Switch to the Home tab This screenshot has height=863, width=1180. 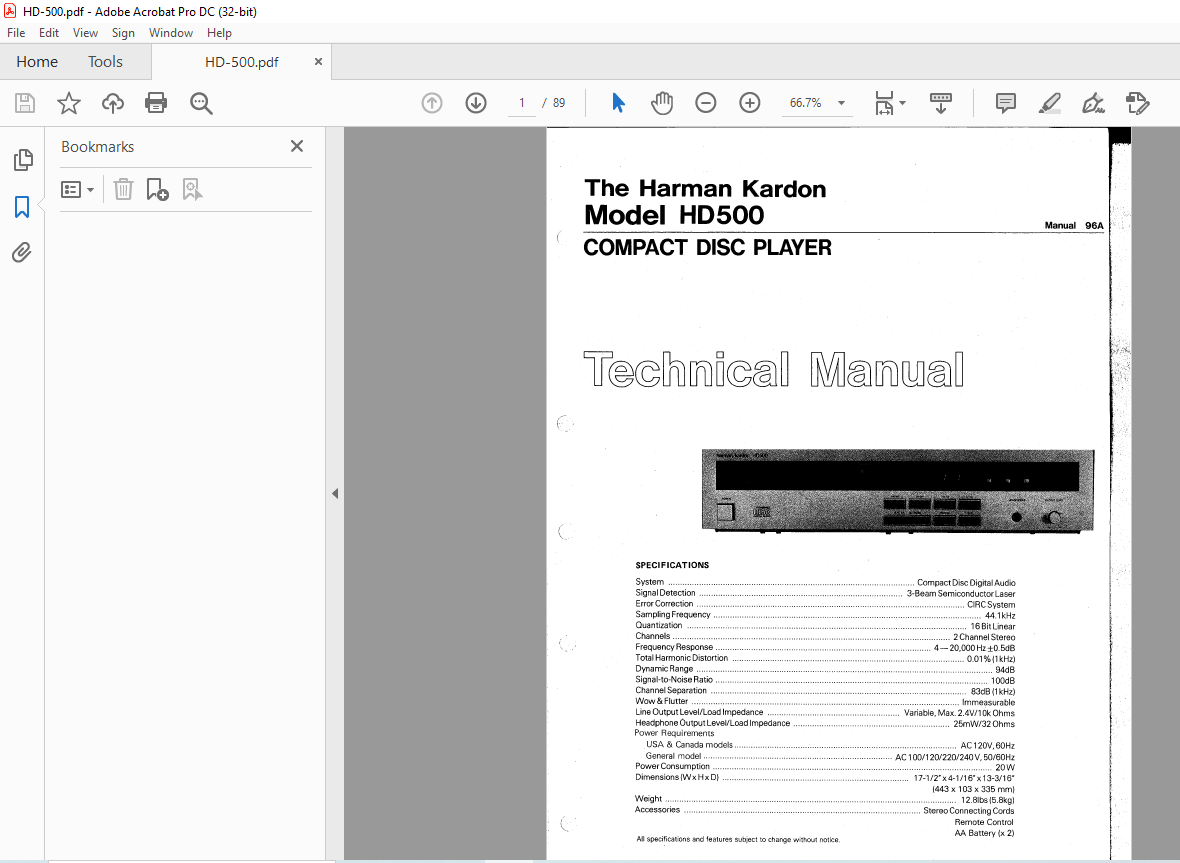click(x=37, y=62)
